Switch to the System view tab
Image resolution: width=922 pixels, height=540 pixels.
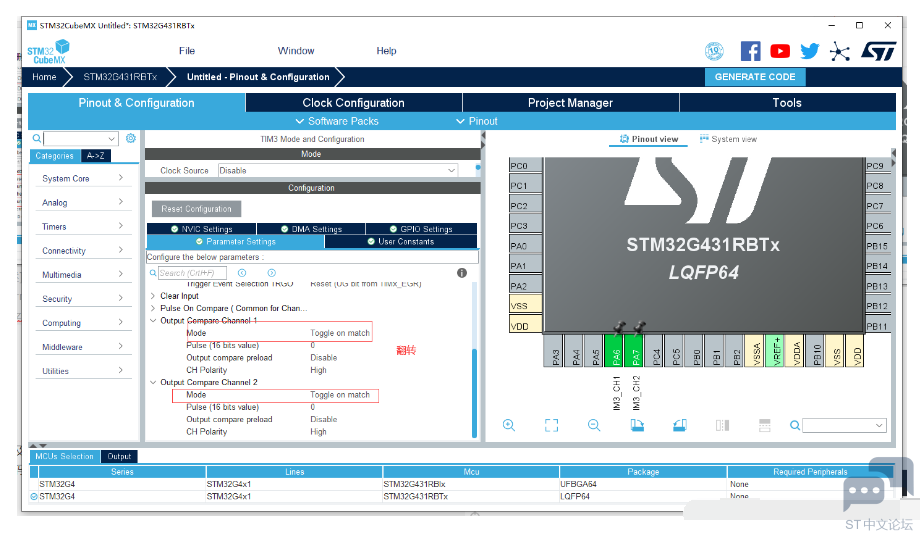[x=728, y=139]
